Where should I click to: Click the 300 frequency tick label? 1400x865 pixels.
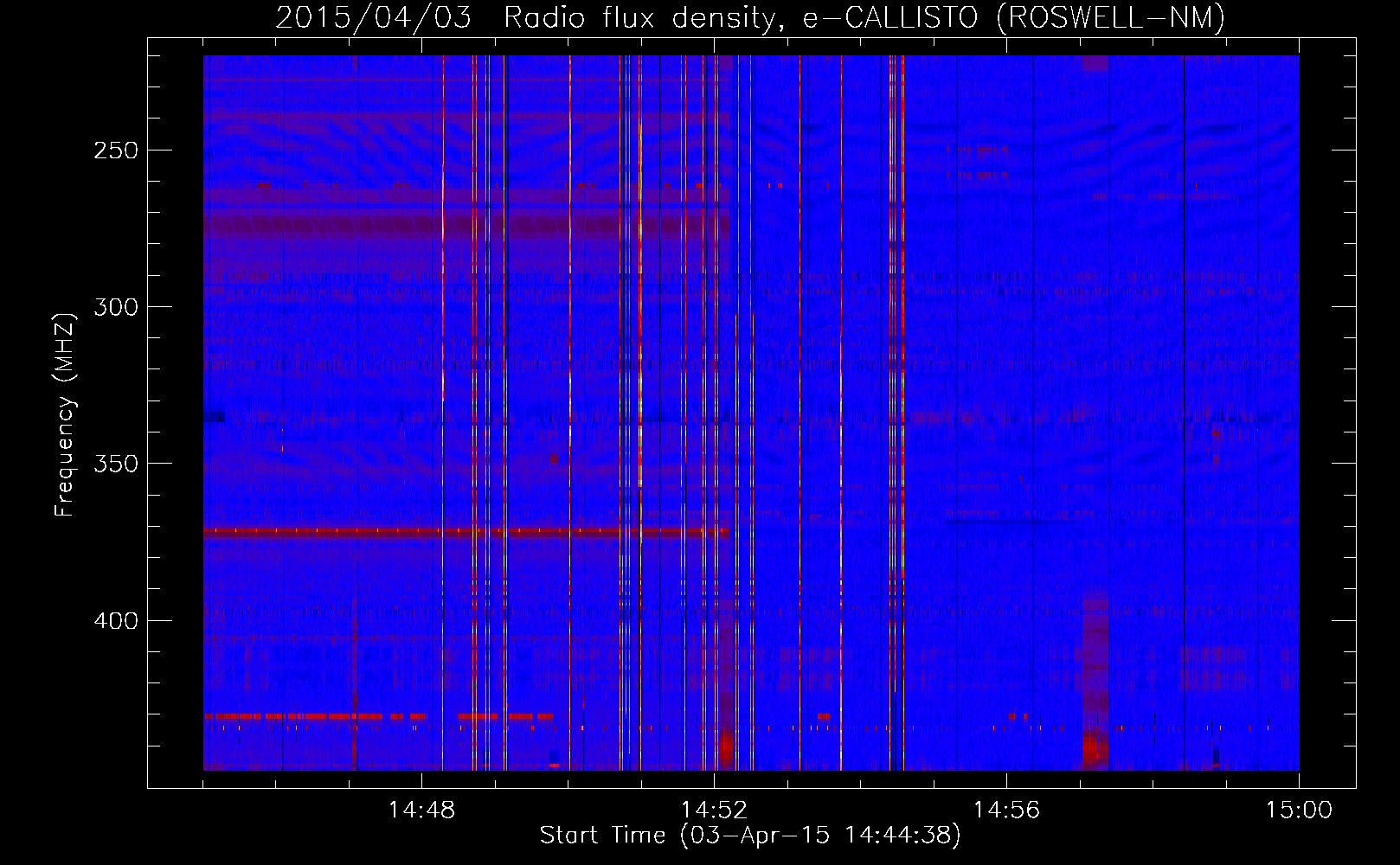coord(116,307)
